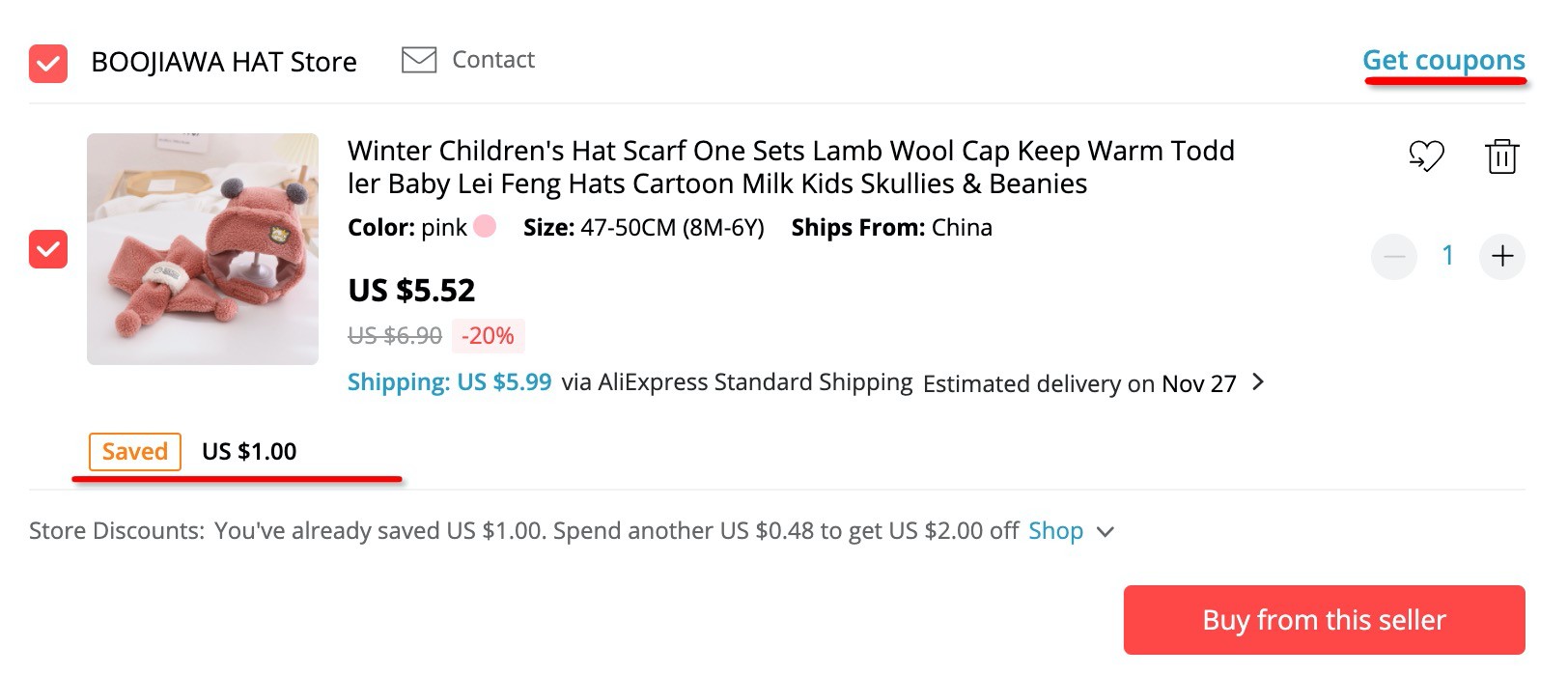Image resolution: width=1568 pixels, height=676 pixels.
Task: Click the pink color swatch
Action: tap(485, 226)
